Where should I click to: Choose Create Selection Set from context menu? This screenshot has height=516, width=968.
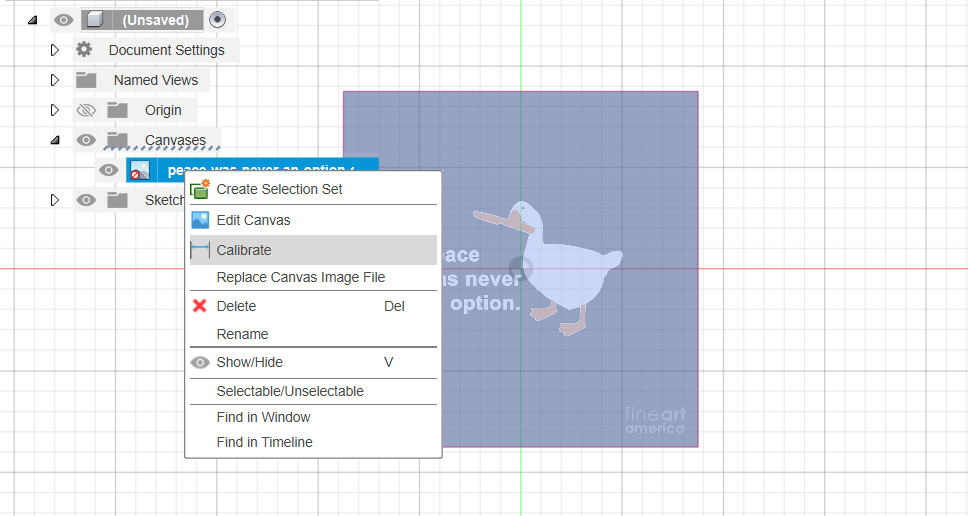click(x=314, y=189)
